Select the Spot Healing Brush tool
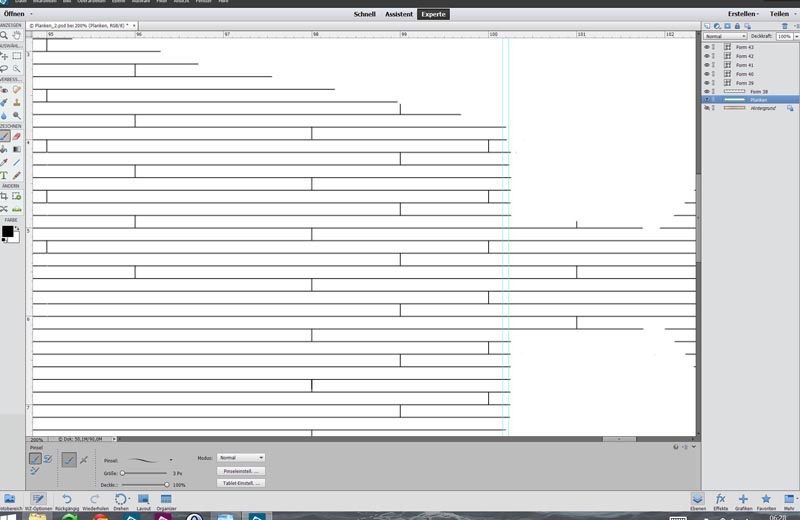This screenshot has height=520, width=800. pyautogui.click(x=17, y=90)
